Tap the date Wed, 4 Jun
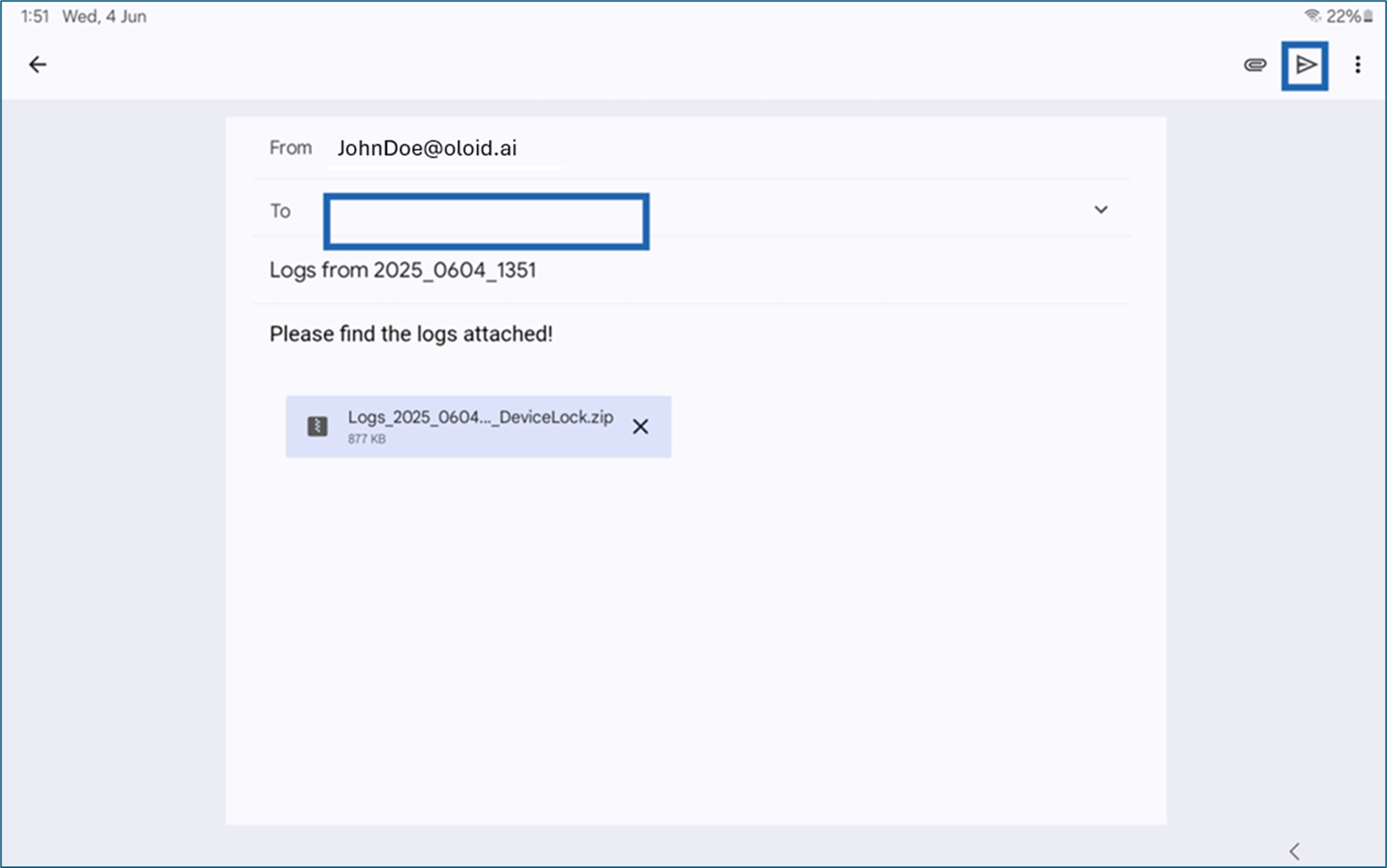 104,16
